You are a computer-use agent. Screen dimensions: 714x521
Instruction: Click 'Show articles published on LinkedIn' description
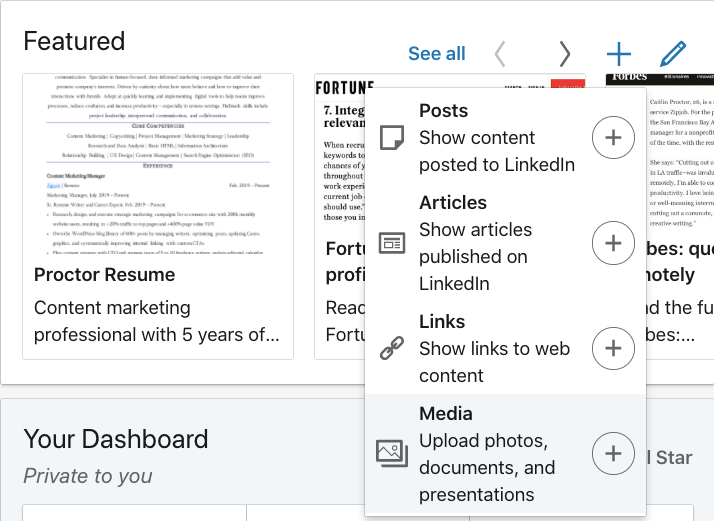pos(475,257)
